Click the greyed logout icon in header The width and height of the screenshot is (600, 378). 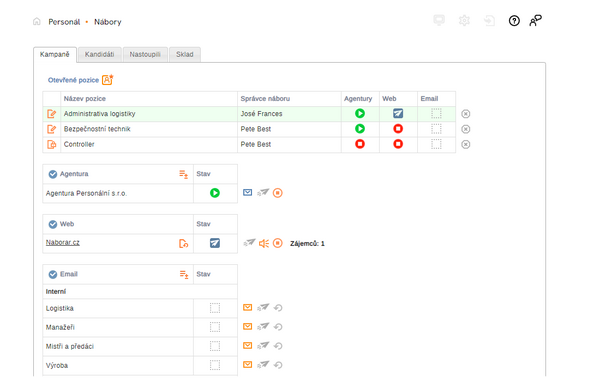coord(489,20)
